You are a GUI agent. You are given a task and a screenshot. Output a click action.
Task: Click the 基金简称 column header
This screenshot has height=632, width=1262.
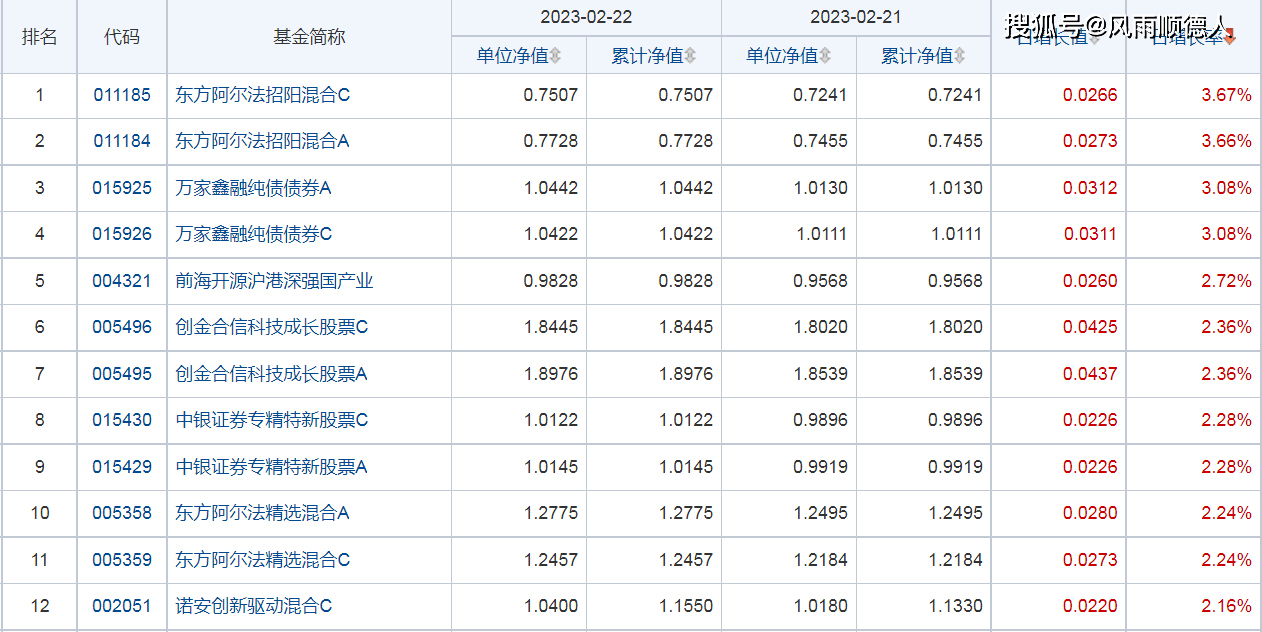[x=309, y=37]
